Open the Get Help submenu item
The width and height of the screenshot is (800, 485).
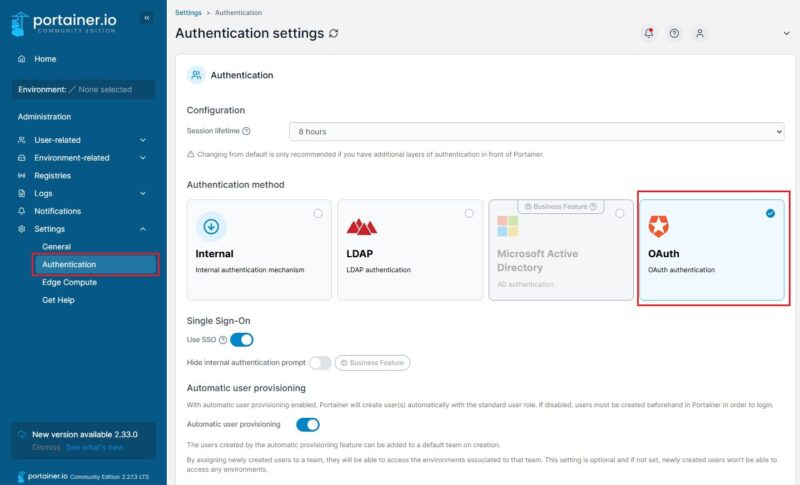coord(58,300)
